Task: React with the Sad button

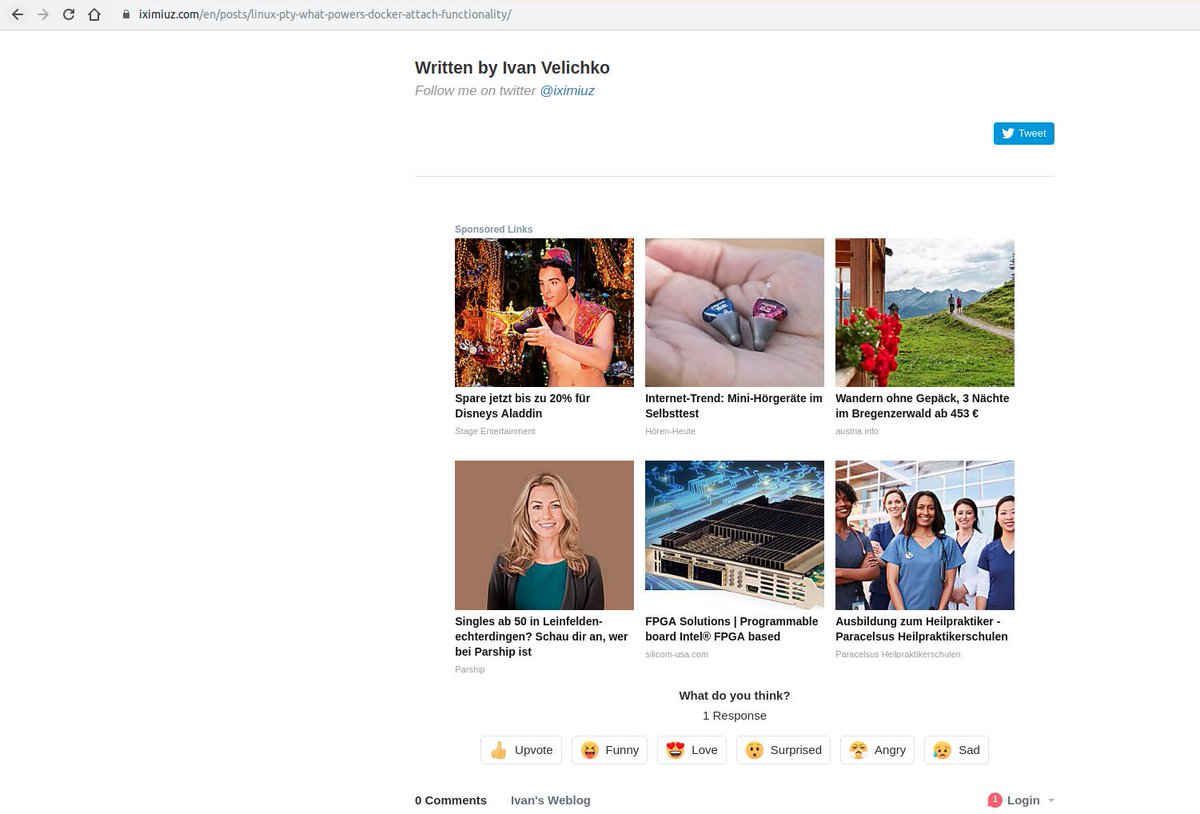Action: (956, 750)
